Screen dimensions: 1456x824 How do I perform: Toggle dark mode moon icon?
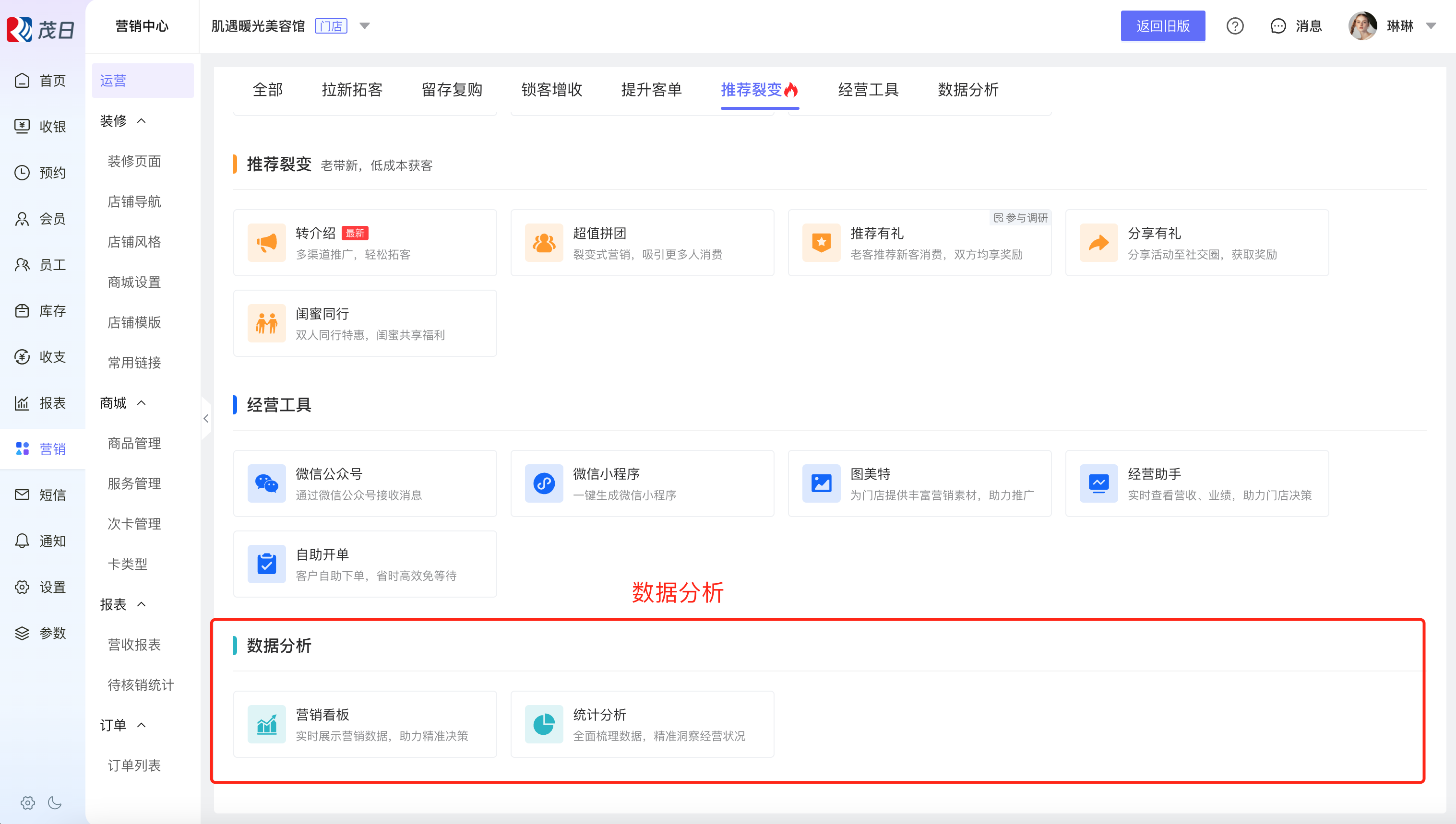click(55, 802)
